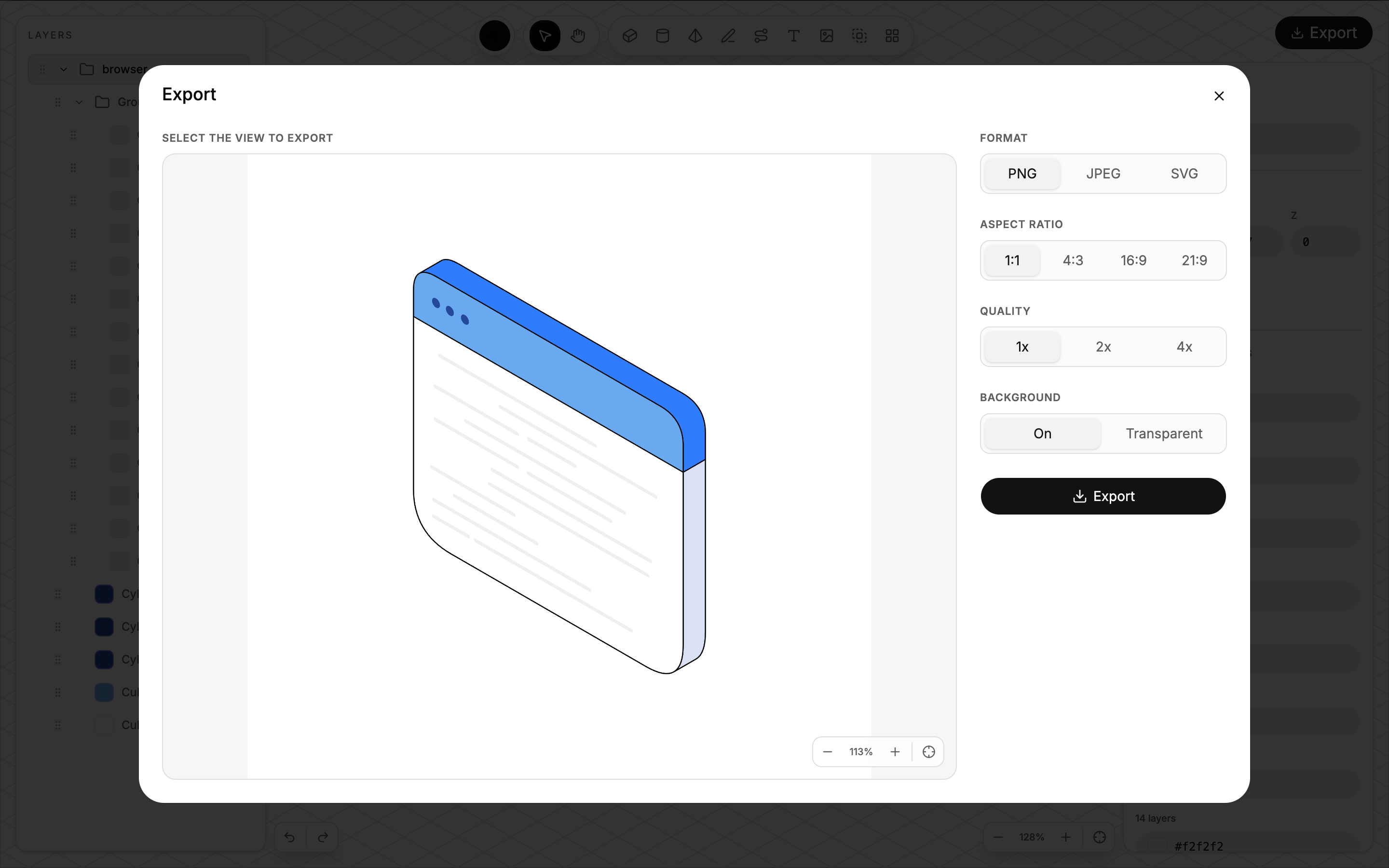Image resolution: width=1389 pixels, height=868 pixels.
Task: Turn background On
Action: click(1042, 434)
